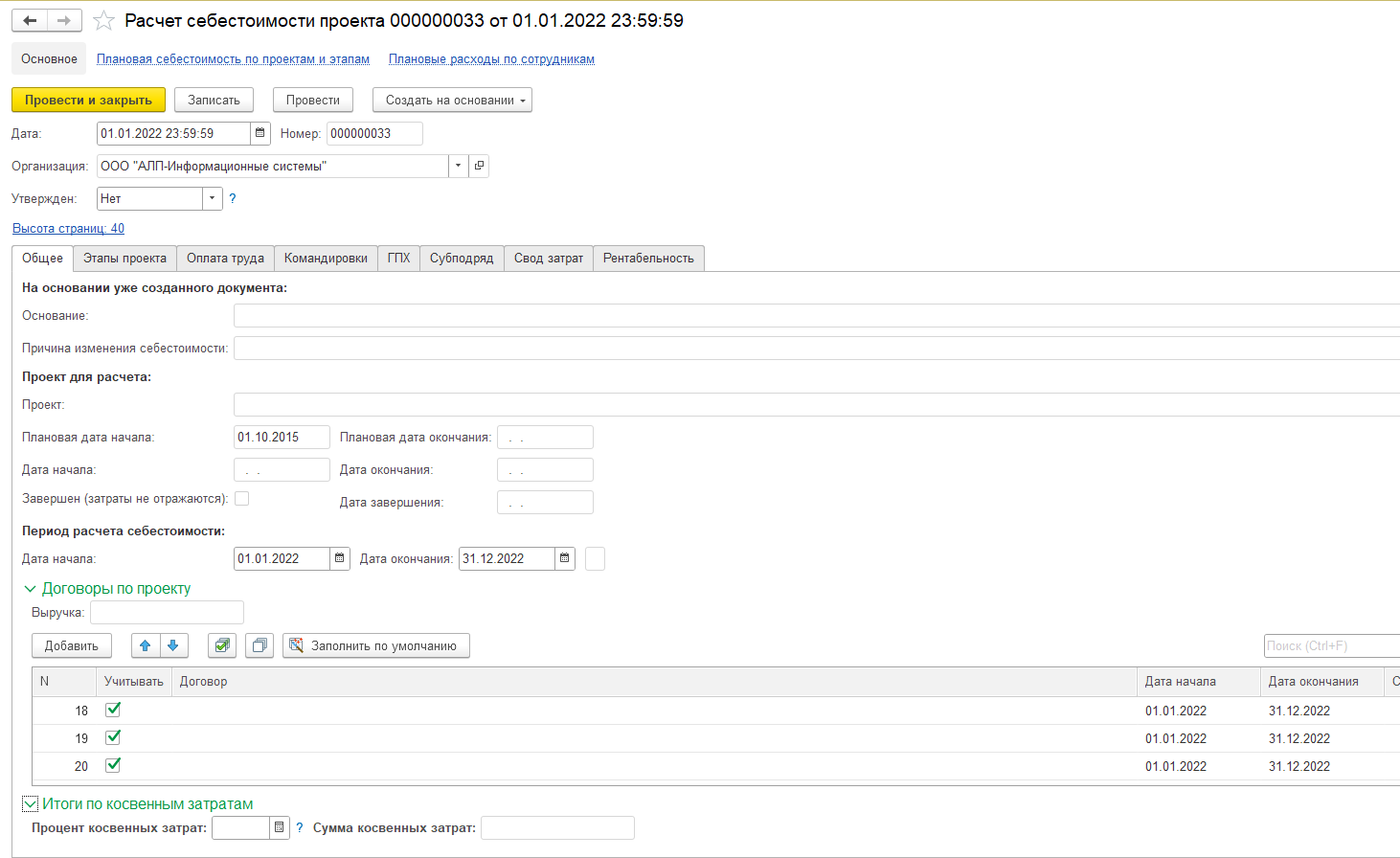
Task: Select the ГПХ tab
Action: (398, 259)
